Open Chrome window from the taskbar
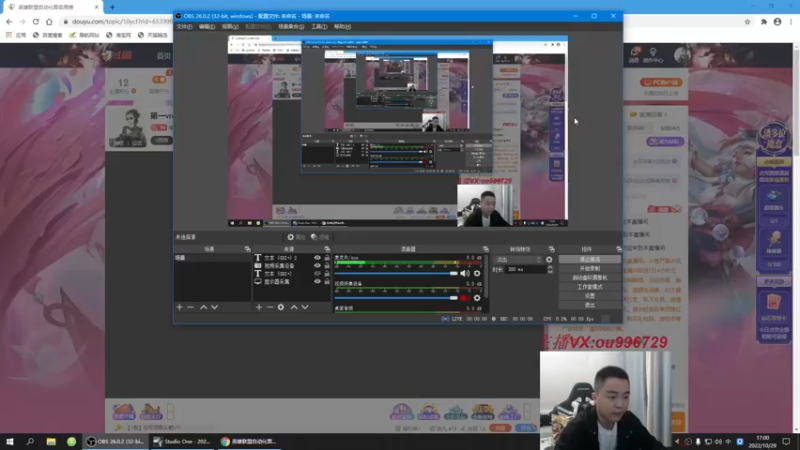 (249, 441)
